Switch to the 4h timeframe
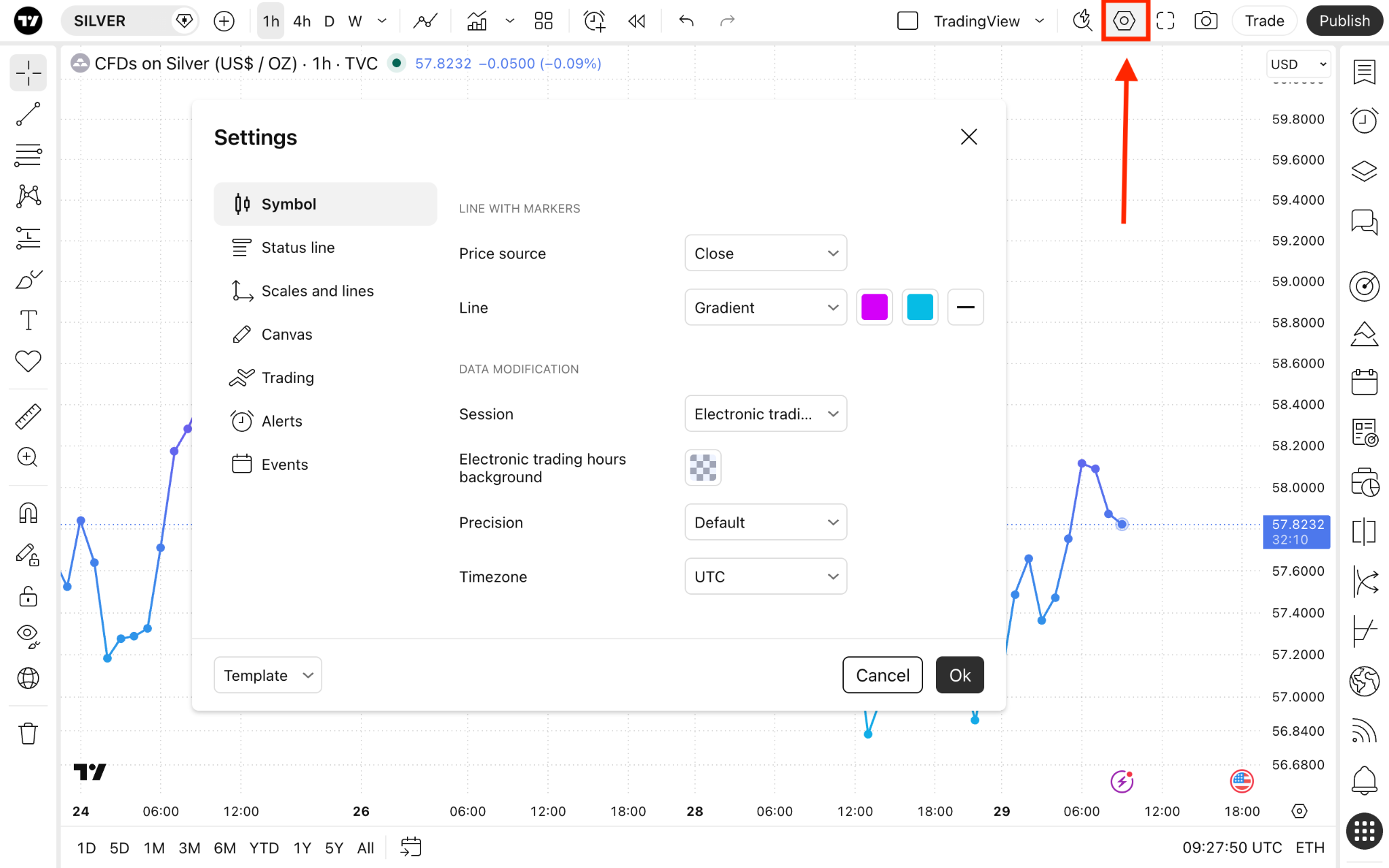This screenshot has height=868, width=1389. [x=302, y=21]
